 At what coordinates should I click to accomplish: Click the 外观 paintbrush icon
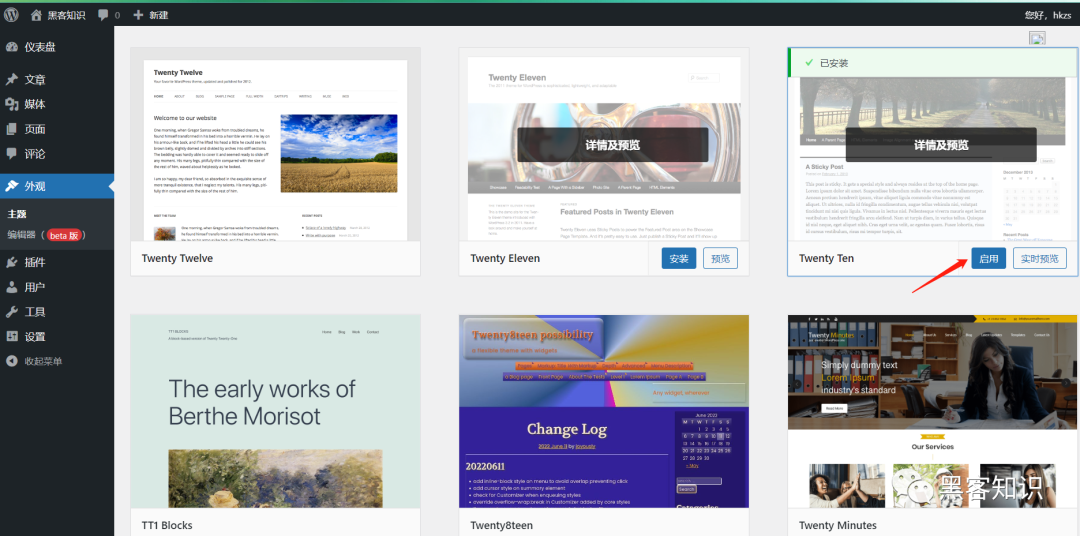[12, 186]
